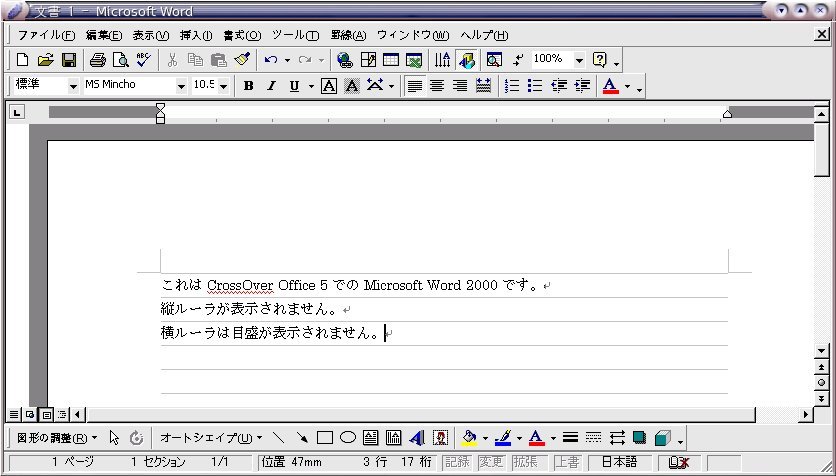
Task: Expand the undo history arrow
Action: coord(287,60)
